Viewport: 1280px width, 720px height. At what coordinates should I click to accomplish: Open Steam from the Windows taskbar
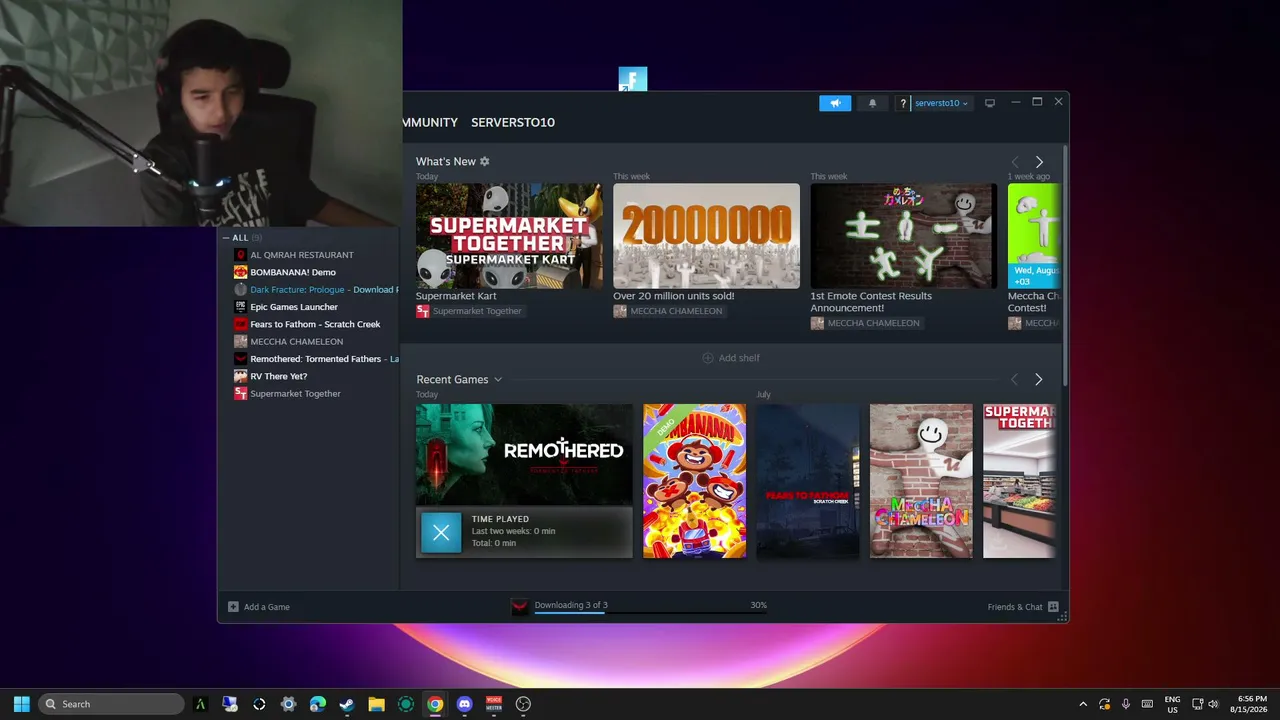pyautogui.click(x=347, y=704)
